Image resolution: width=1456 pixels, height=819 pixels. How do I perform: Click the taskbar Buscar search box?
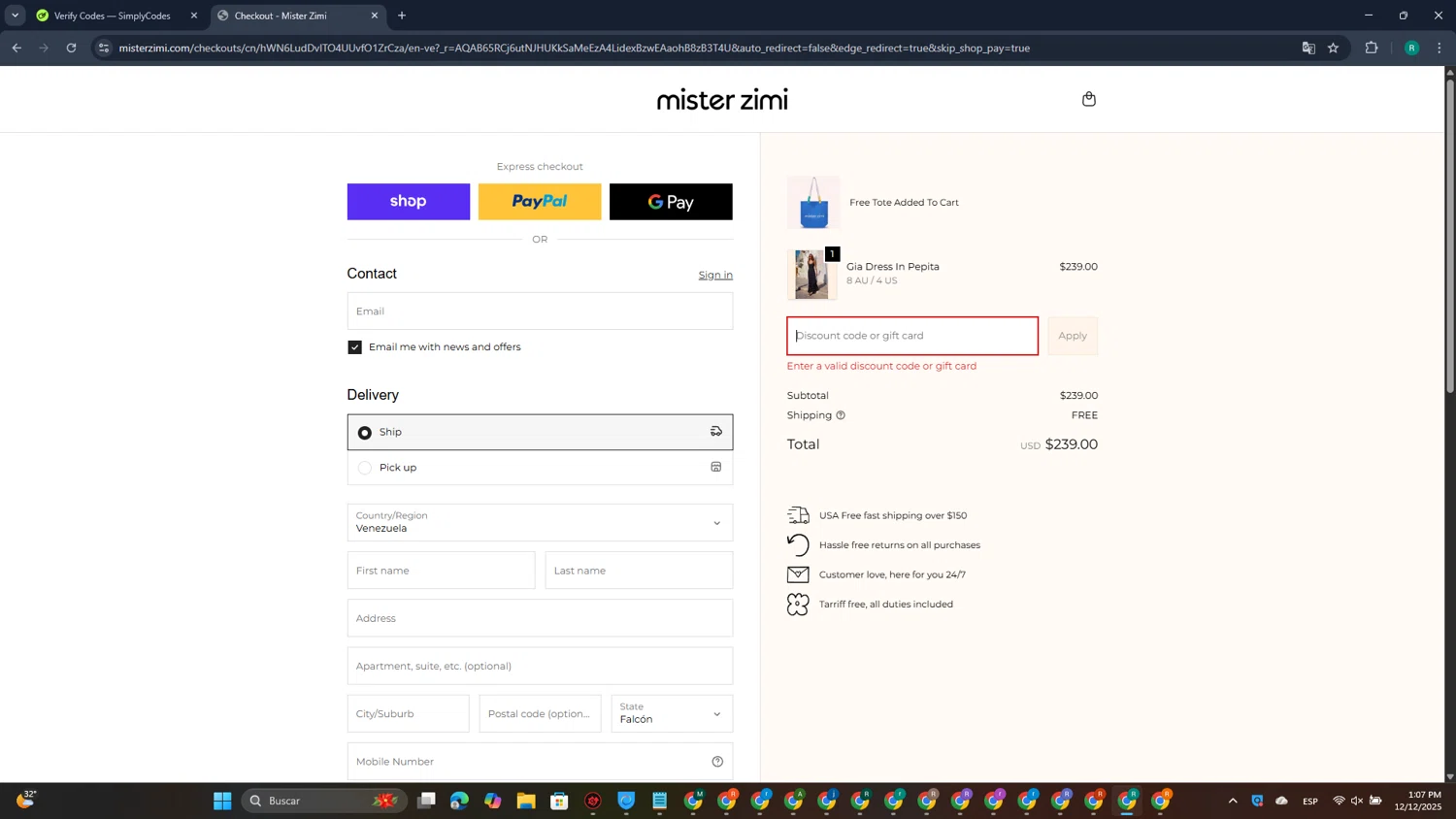click(324, 801)
